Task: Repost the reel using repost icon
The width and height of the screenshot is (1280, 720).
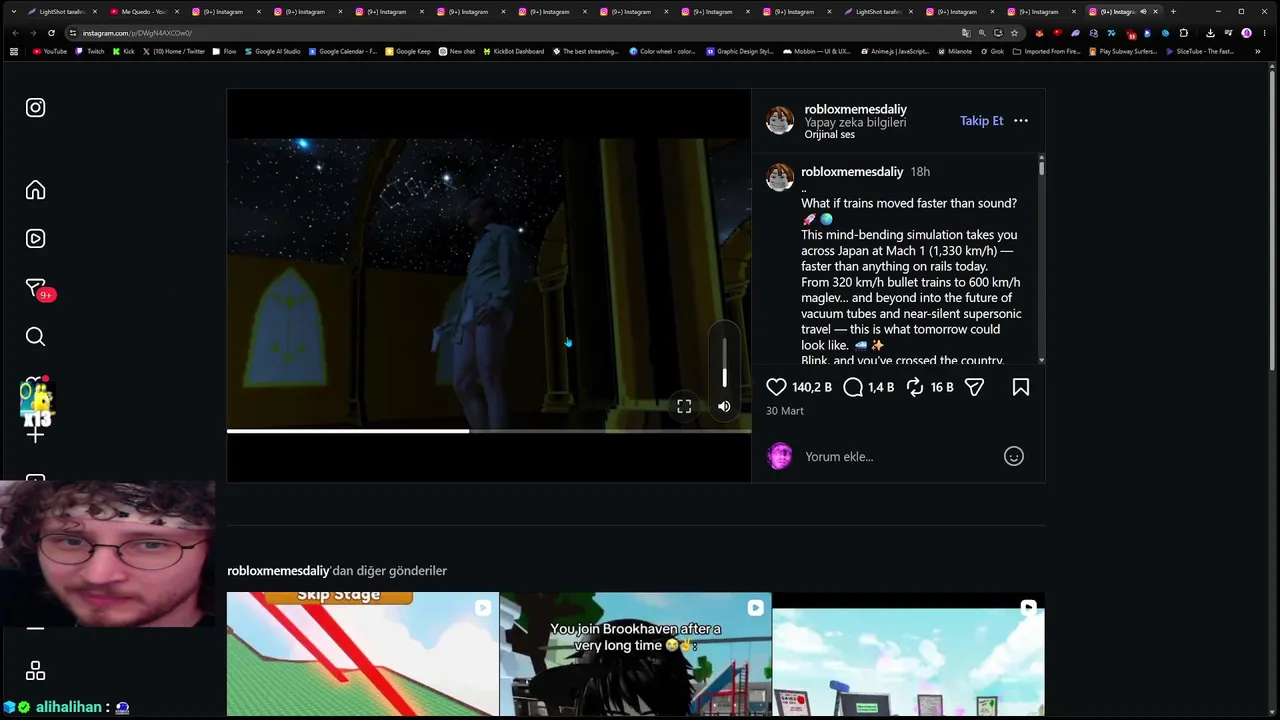Action: pos(915,387)
